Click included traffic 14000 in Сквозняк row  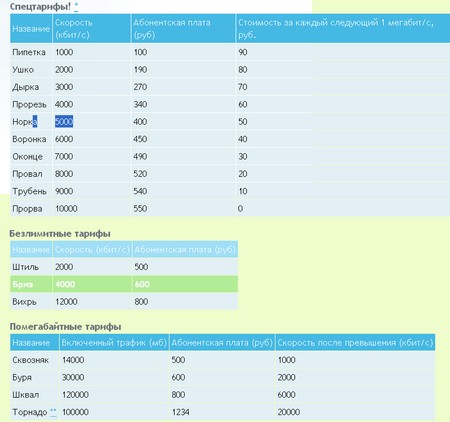(73, 360)
